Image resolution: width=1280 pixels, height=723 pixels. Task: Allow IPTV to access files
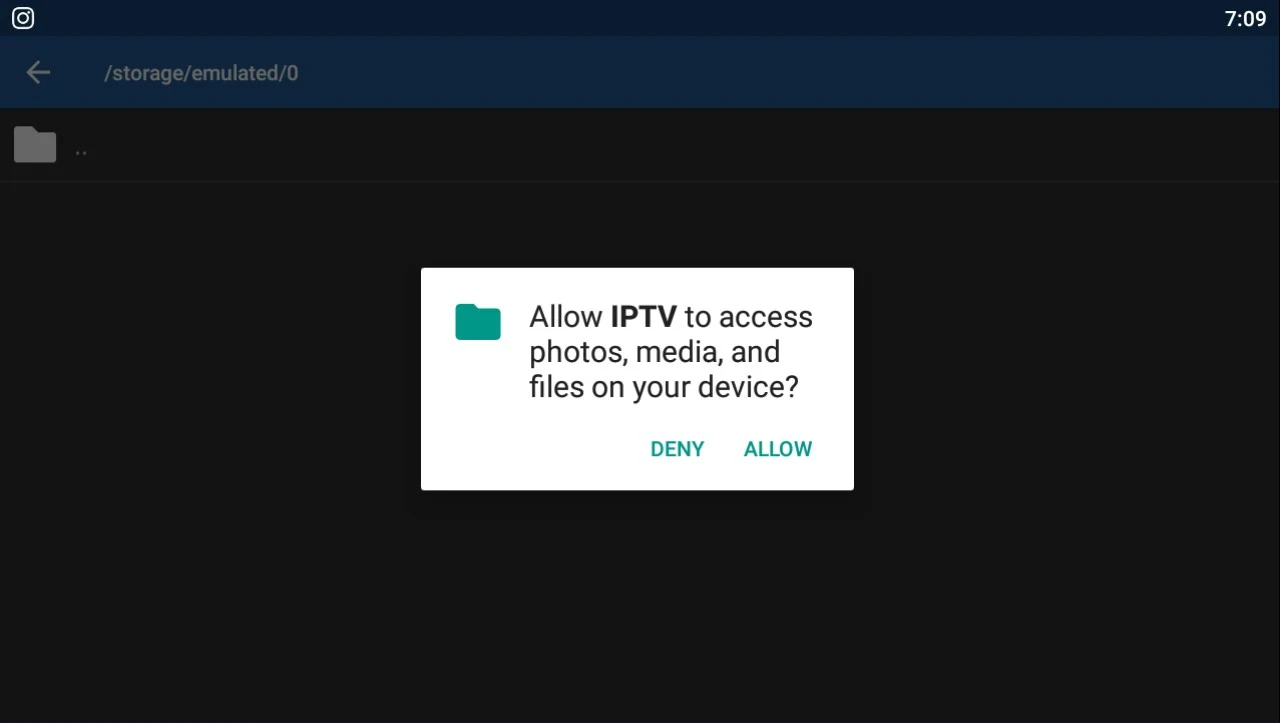[778, 449]
